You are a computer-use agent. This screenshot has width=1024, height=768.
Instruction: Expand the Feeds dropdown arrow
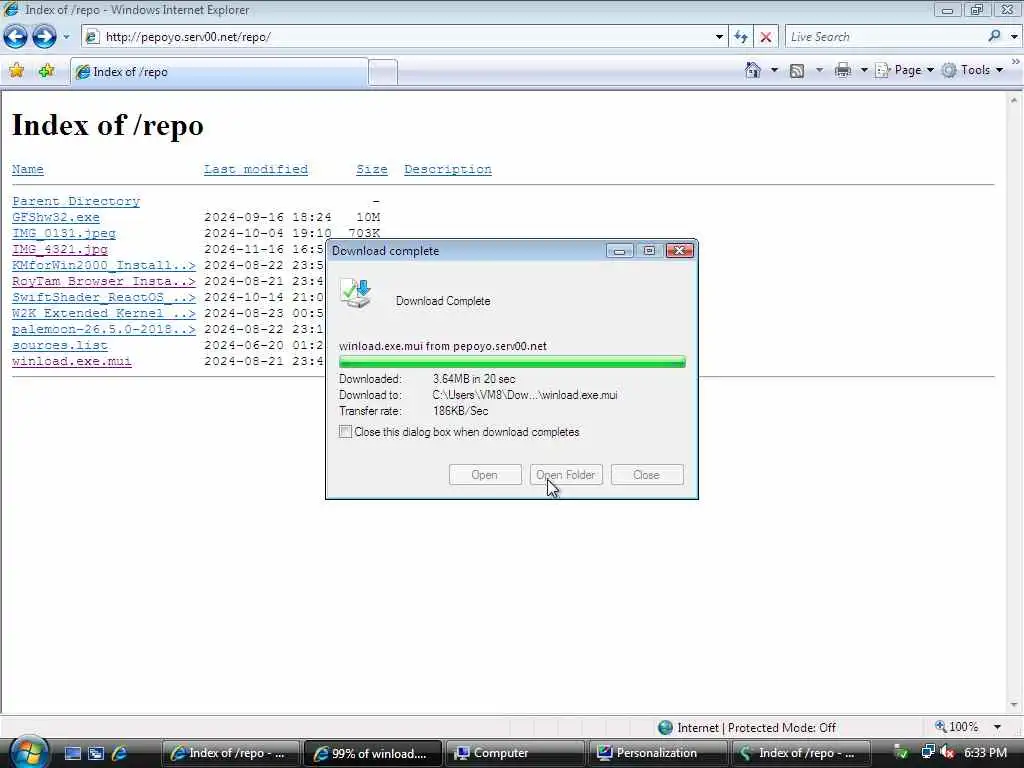[x=819, y=70]
